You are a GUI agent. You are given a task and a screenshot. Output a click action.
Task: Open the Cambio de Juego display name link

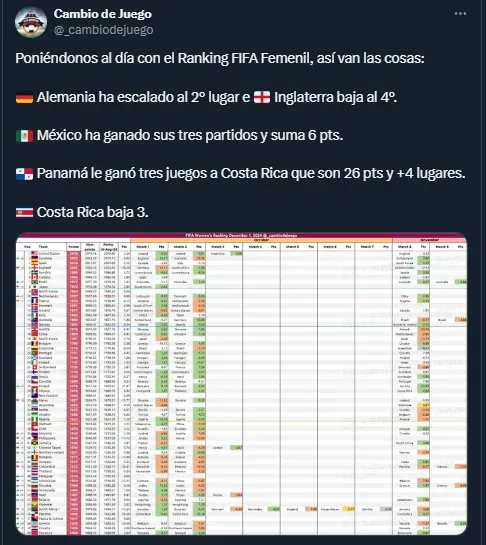(103, 14)
